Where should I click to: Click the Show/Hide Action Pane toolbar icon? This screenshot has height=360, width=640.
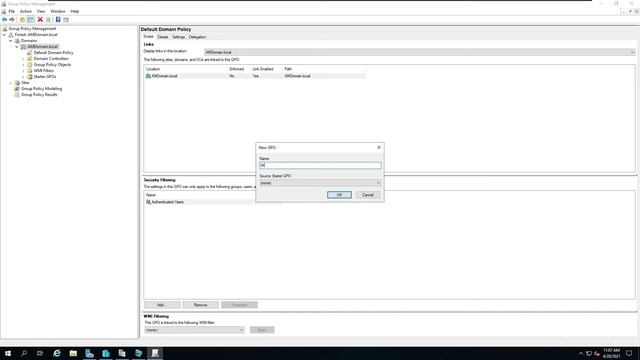(x=66, y=20)
